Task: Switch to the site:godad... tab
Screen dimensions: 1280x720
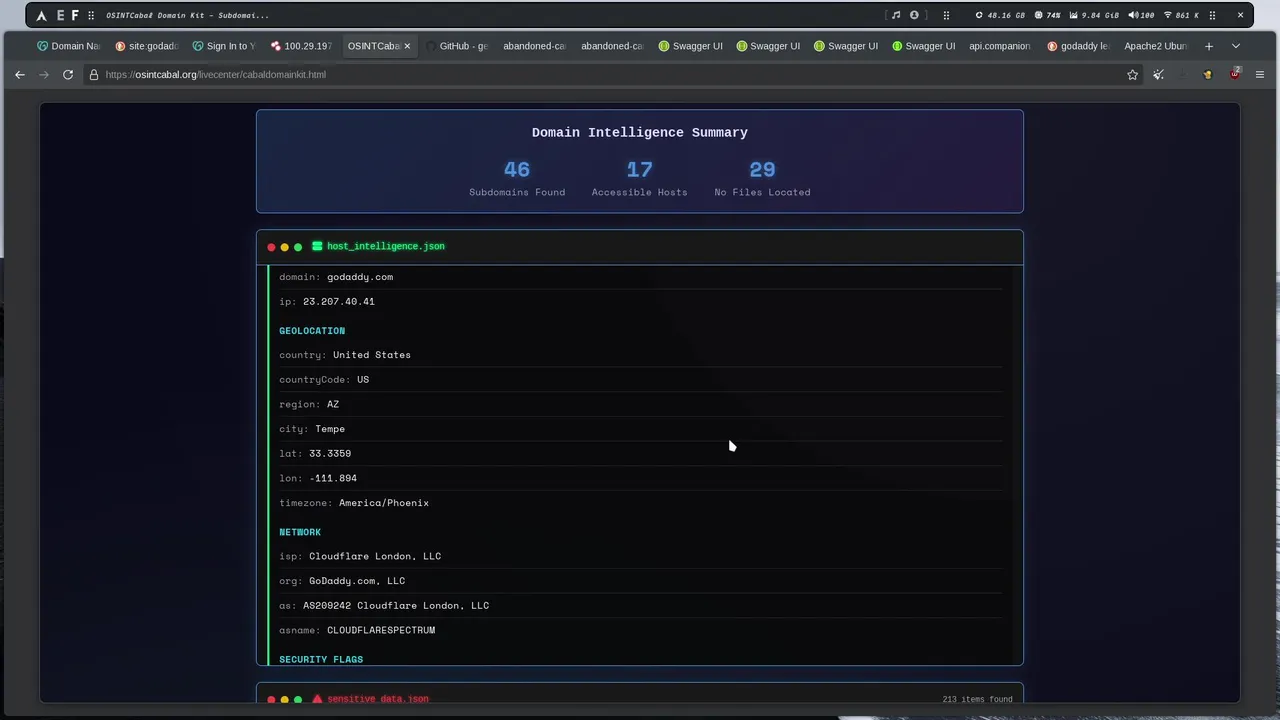Action: pyautogui.click(x=146, y=46)
